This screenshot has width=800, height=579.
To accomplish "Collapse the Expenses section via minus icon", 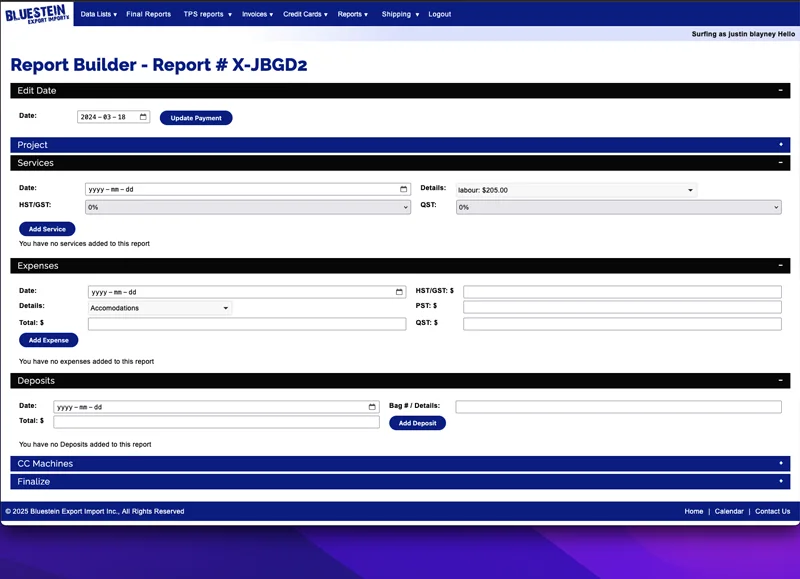I will point(780,265).
